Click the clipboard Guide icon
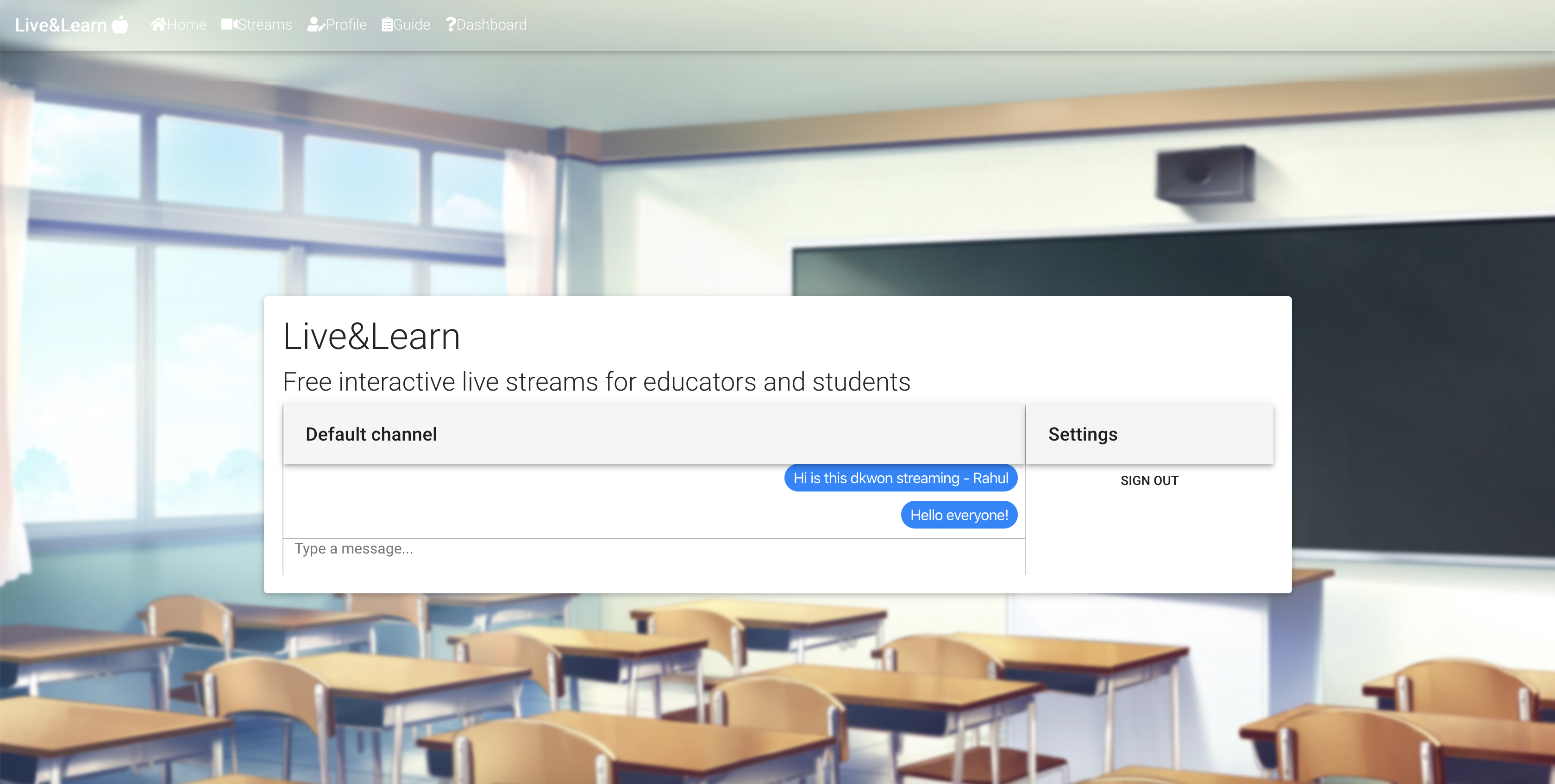The height and width of the screenshot is (784, 1555). (388, 24)
